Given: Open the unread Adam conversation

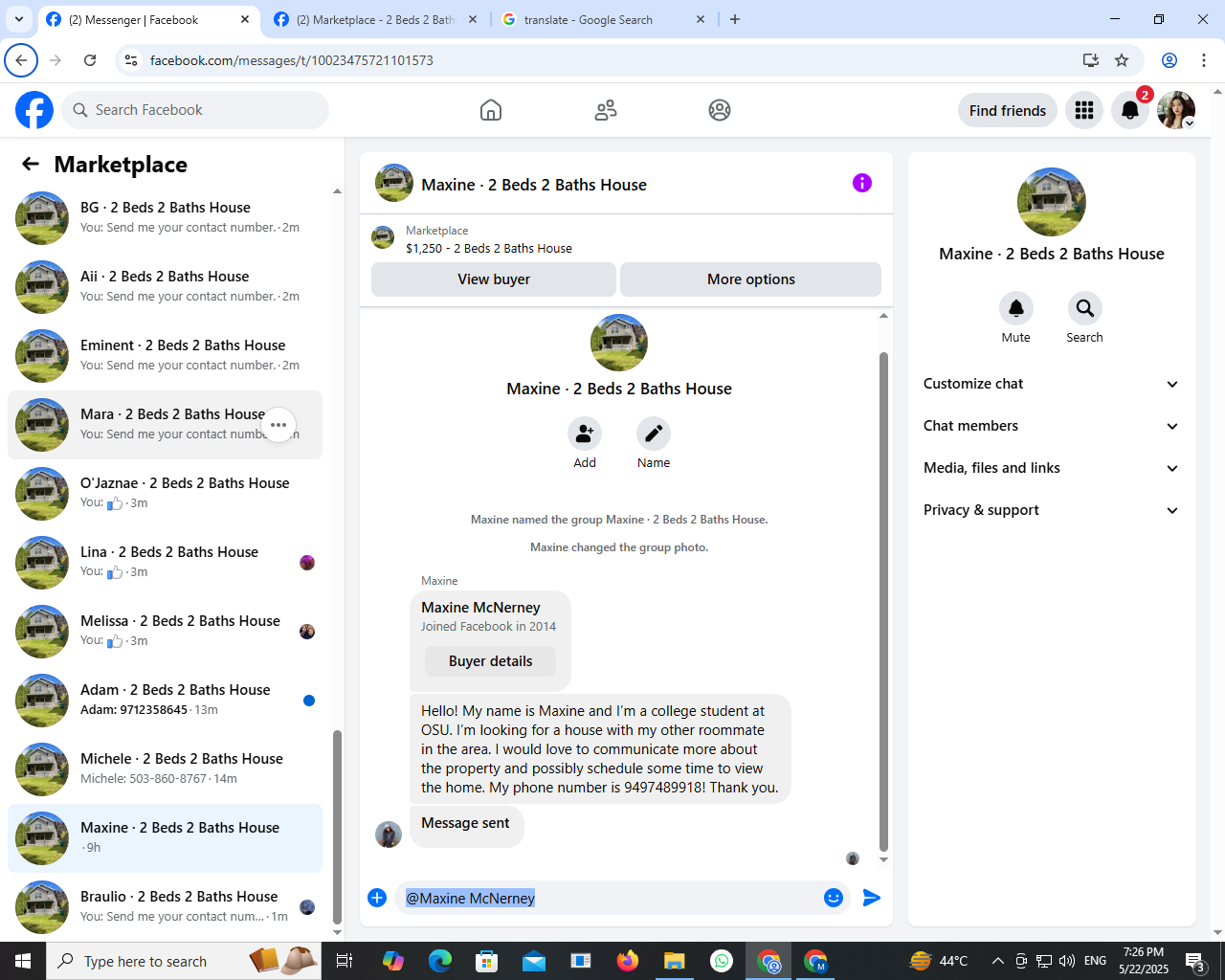Looking at the screenshot, I should click(165, 701).
